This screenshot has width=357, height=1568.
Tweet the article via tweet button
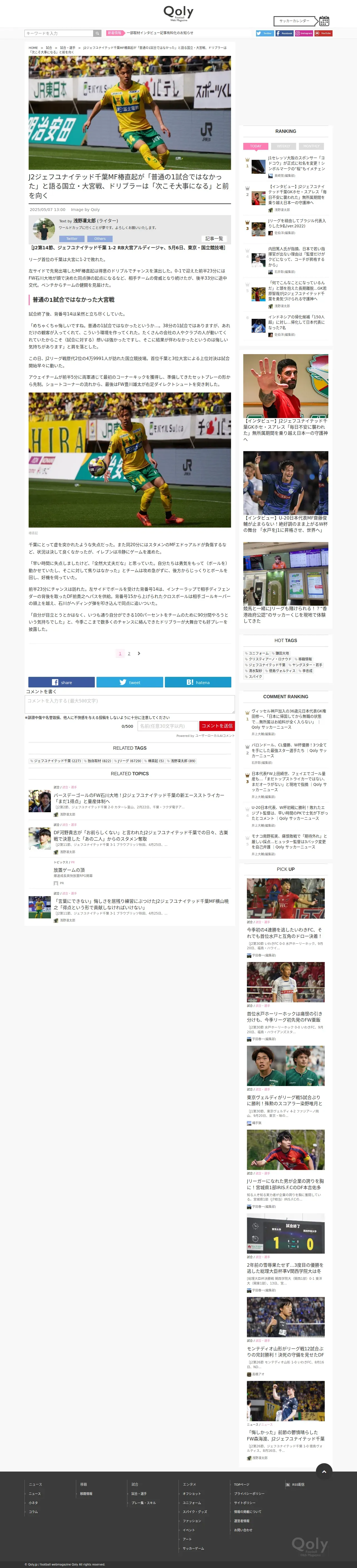click(x=130, y=682)
